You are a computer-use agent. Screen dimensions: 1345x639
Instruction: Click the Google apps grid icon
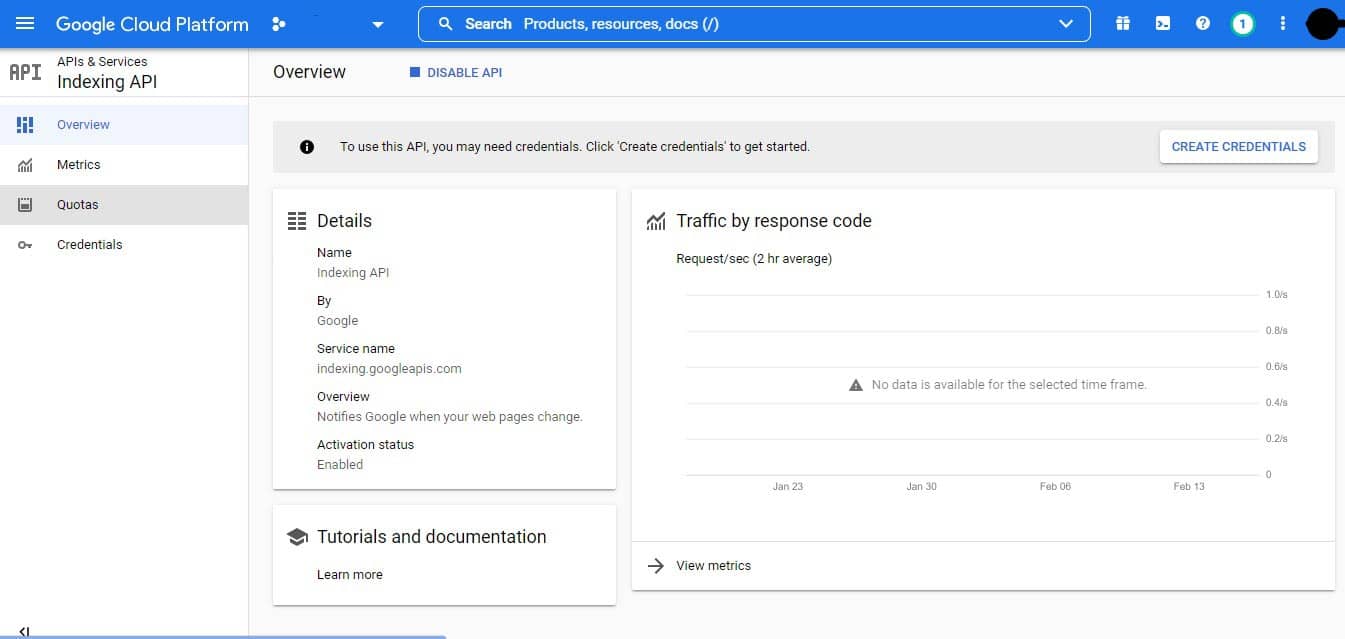coord(1122,22)
